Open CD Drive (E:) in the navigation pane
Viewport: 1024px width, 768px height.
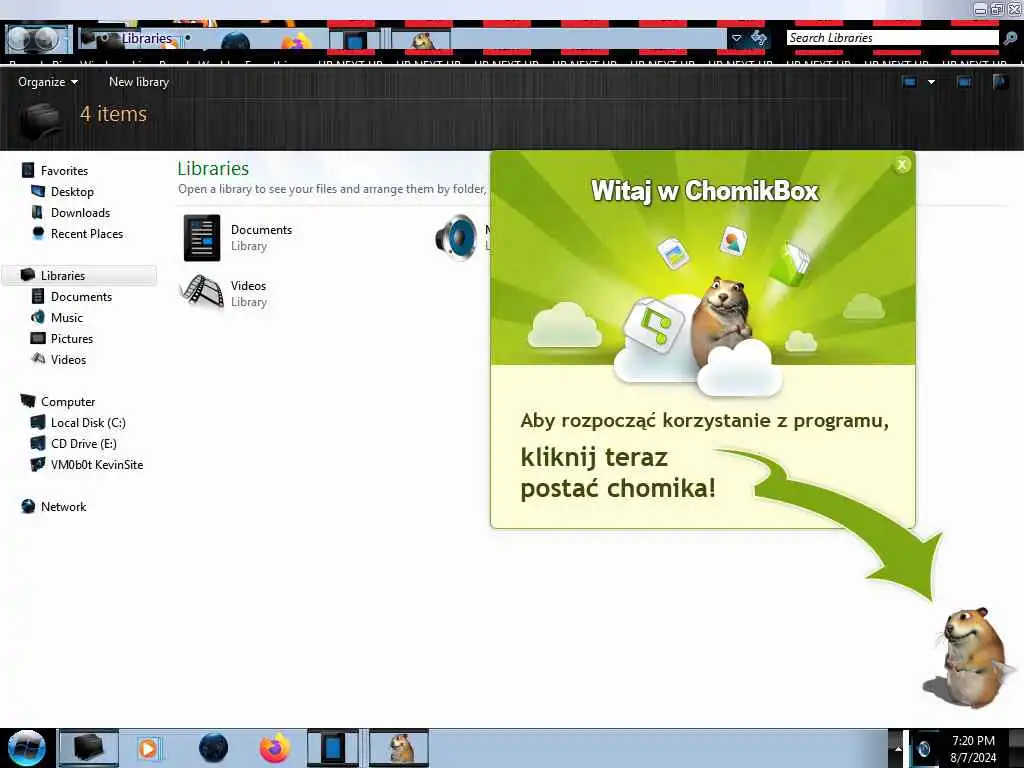click(x=84, y=443)
